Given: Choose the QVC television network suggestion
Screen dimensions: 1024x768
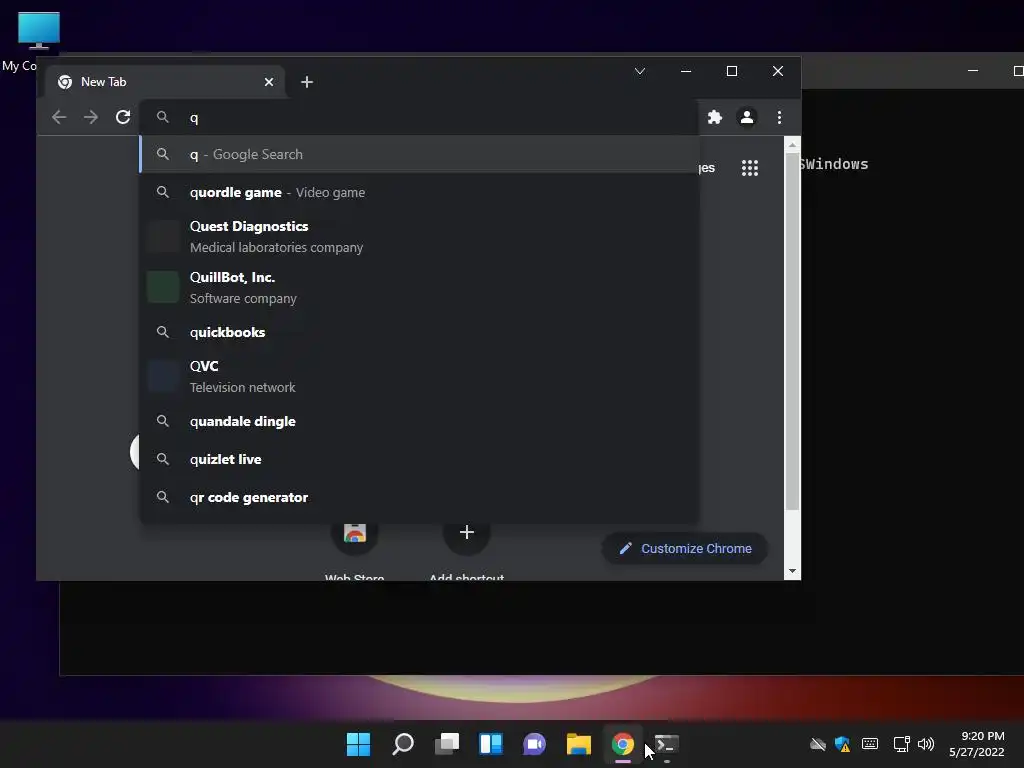Looking at the screenshot, I should pos(419,376).
